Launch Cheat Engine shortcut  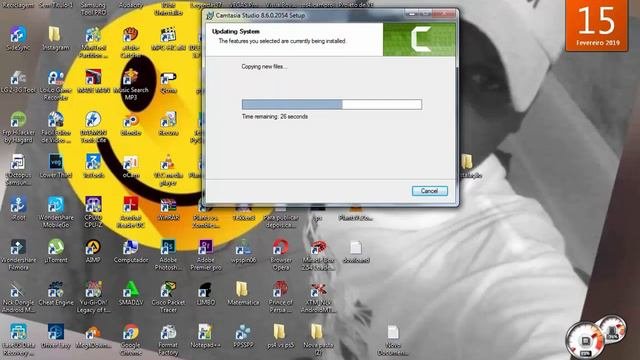tap(56, 294)
